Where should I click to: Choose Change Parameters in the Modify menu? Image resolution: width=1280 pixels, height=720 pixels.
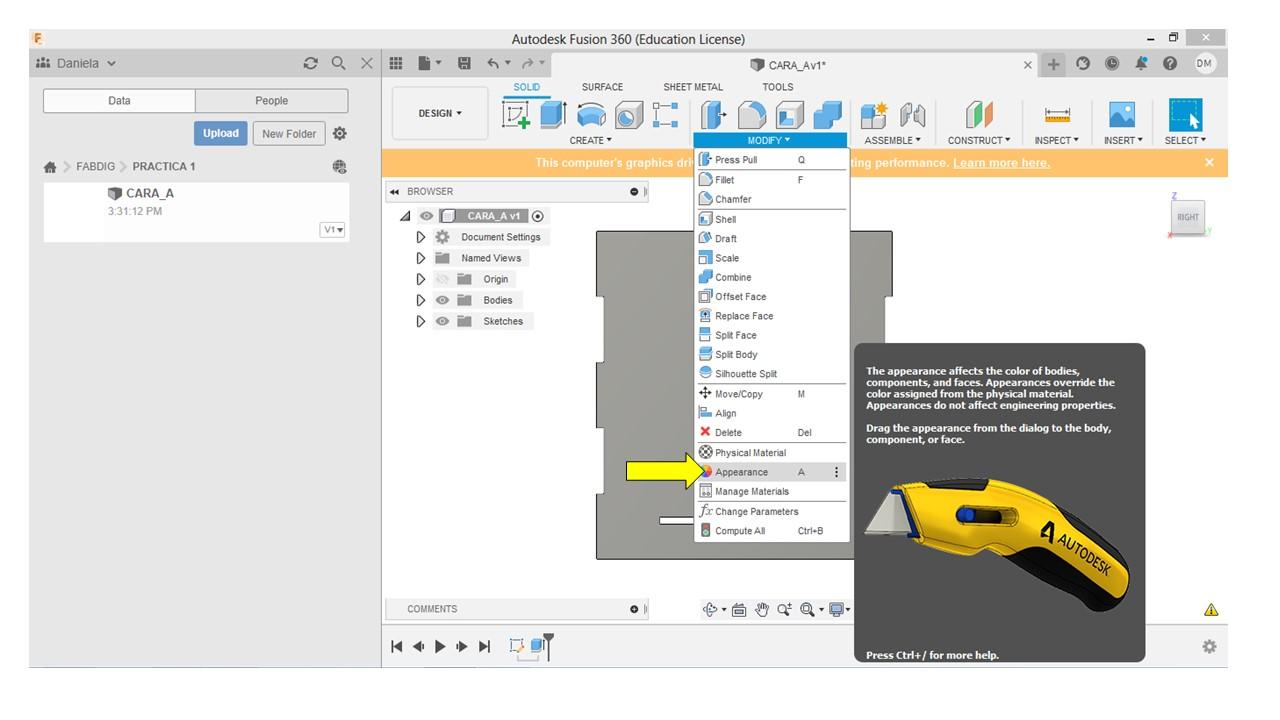(x=771, y=511)
